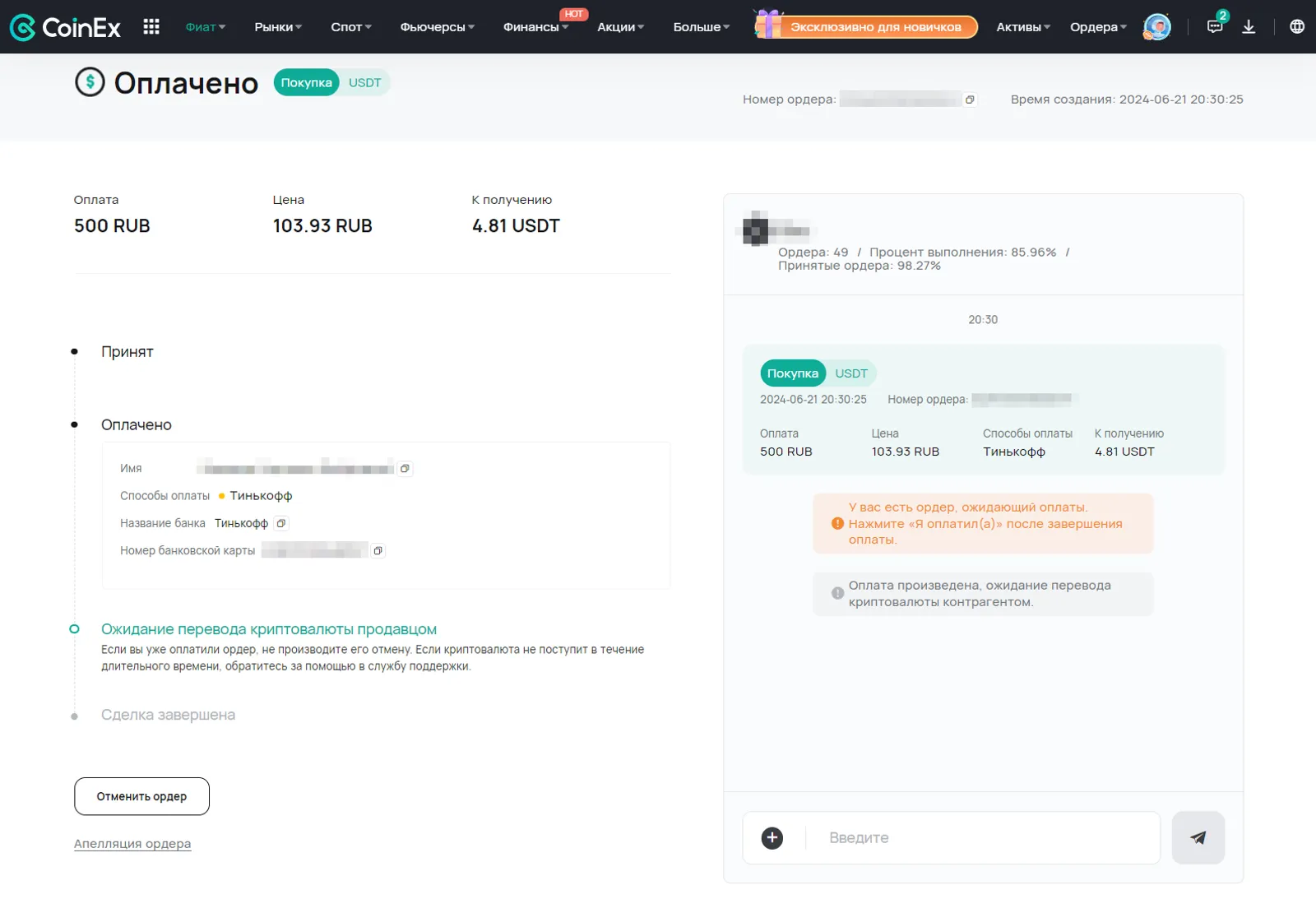Expand the Финансы dropdown menu
Image resolution: width=1316 pixels, height=899 pixels.
535,27
